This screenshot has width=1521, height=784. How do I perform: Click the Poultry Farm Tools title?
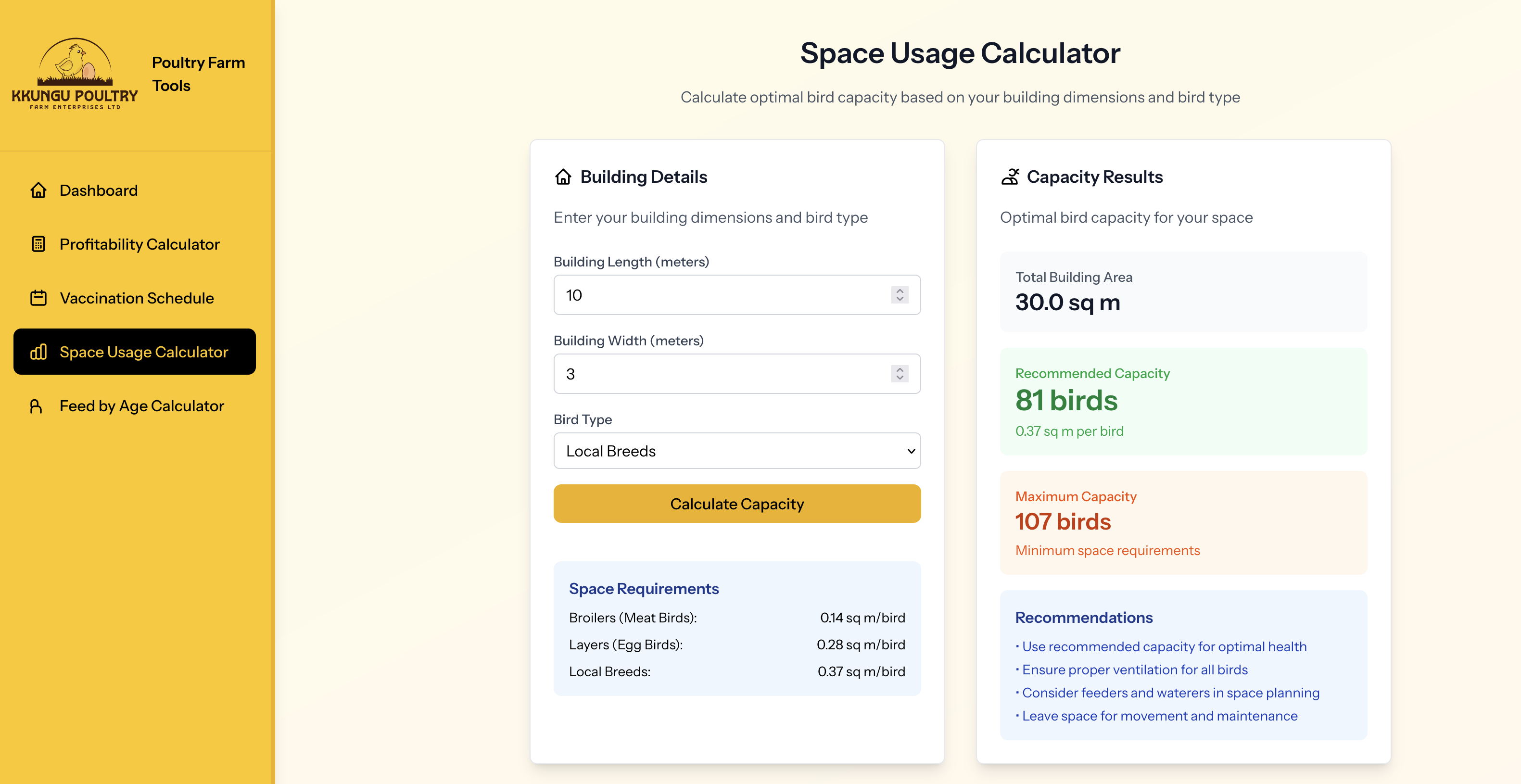[x=198, y=74]
